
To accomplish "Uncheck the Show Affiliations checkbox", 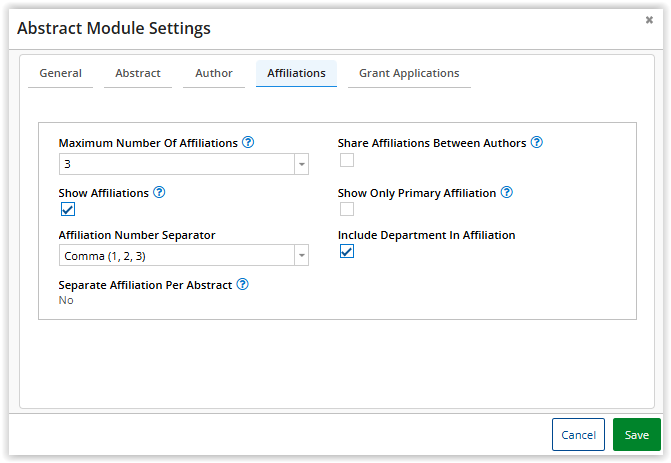I will pyautogui.click(x=67, y=209).
